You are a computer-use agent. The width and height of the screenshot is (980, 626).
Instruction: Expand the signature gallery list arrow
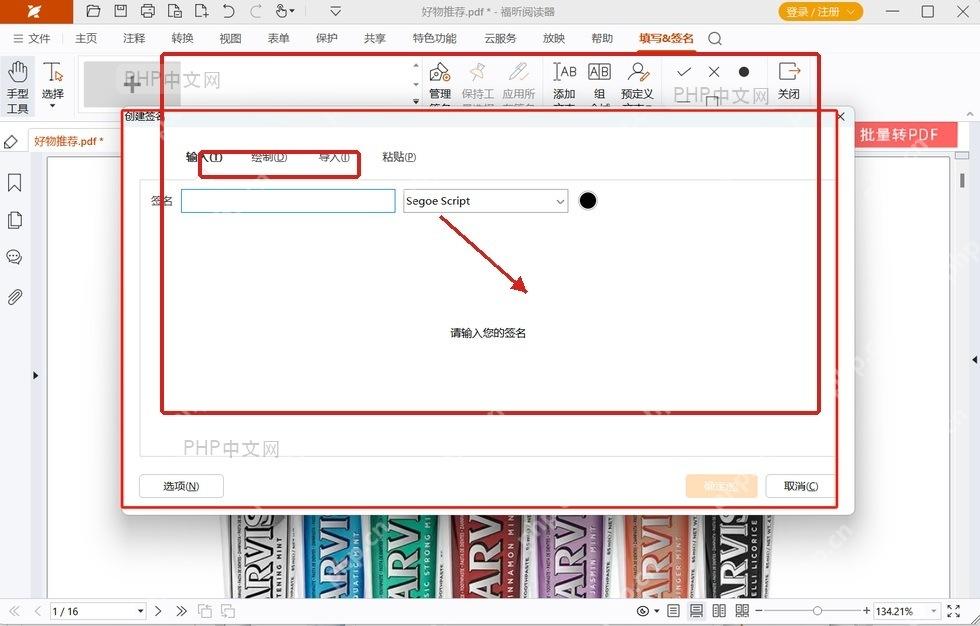(416, 101)
